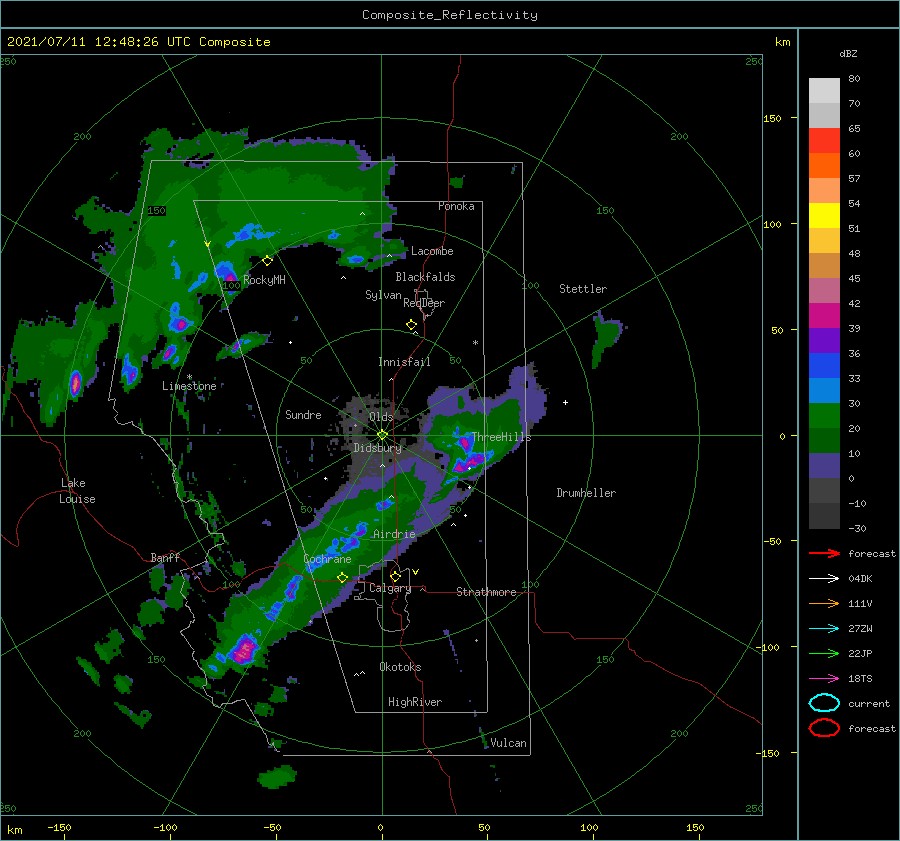Click the yellow station marker near RedDeer
This screenshot has height=841, width=900.
coord(411,325)
